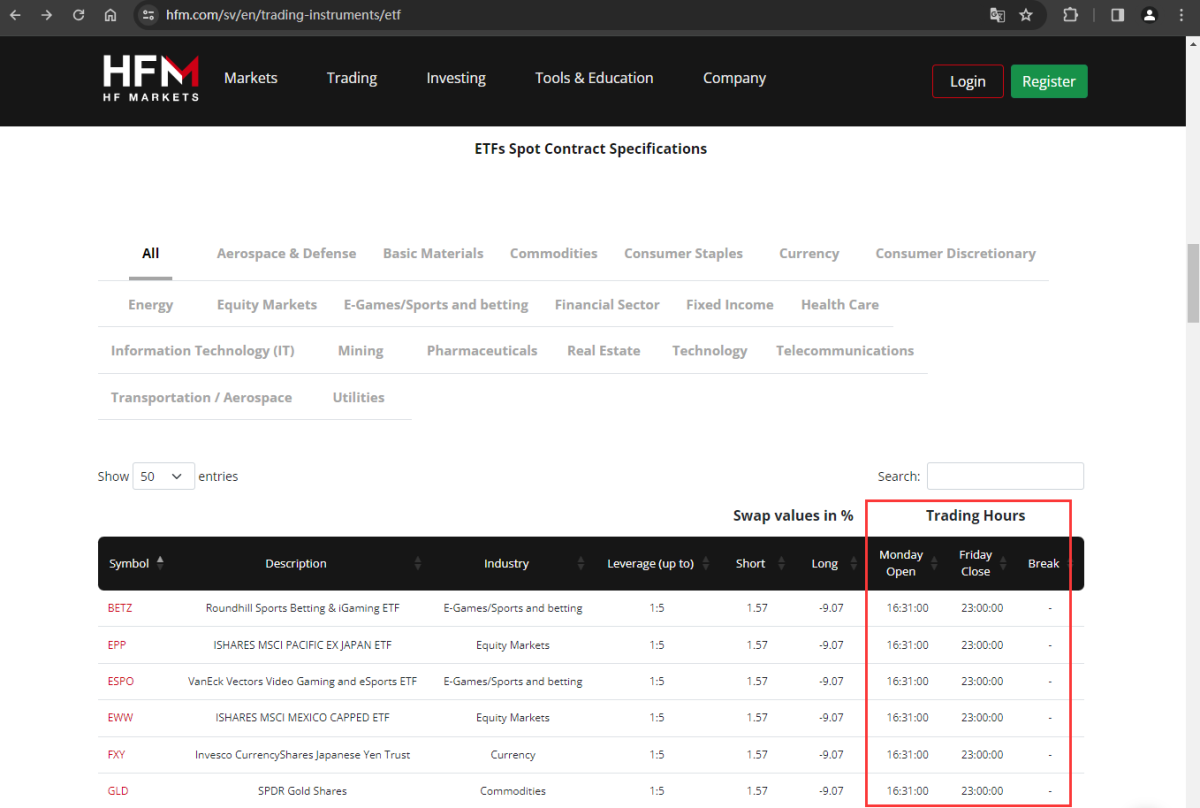Bookmark this page with the star icon

pyautogui.click(x=1026, y=15)
